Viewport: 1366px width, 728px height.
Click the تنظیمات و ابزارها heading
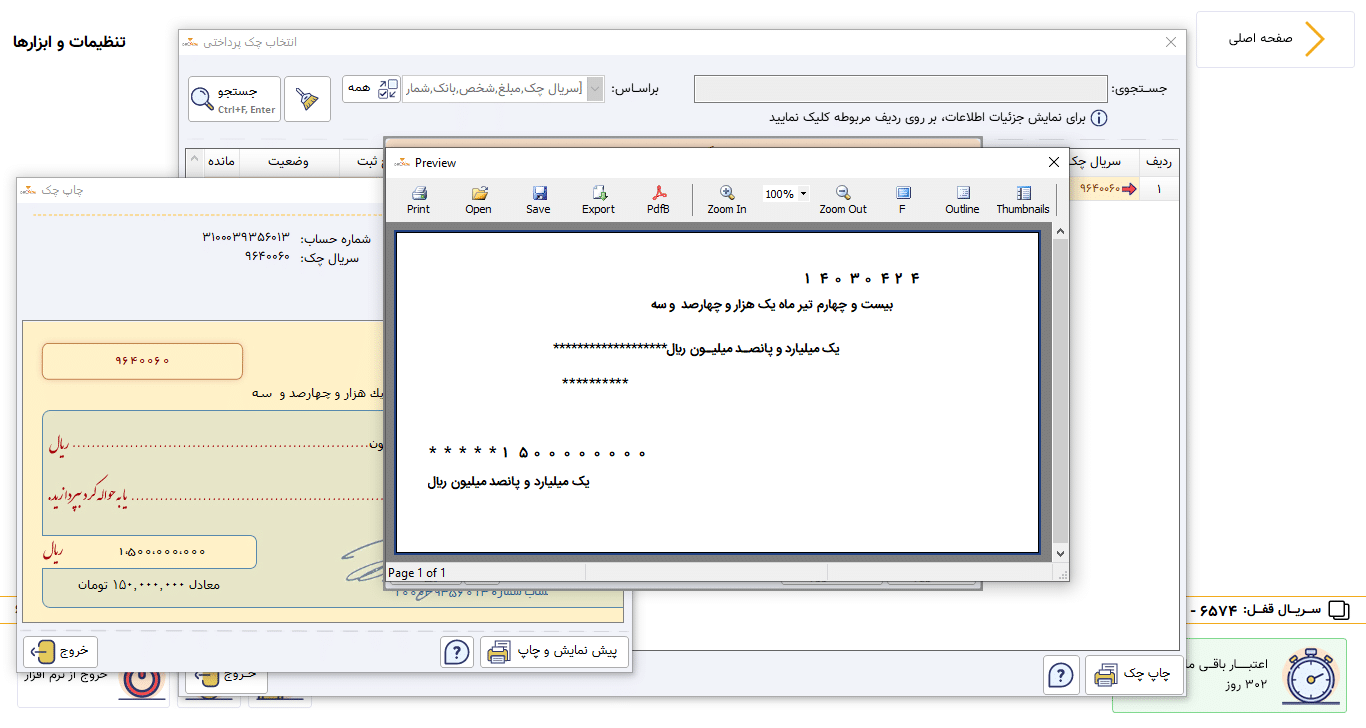tap(69, 42)
